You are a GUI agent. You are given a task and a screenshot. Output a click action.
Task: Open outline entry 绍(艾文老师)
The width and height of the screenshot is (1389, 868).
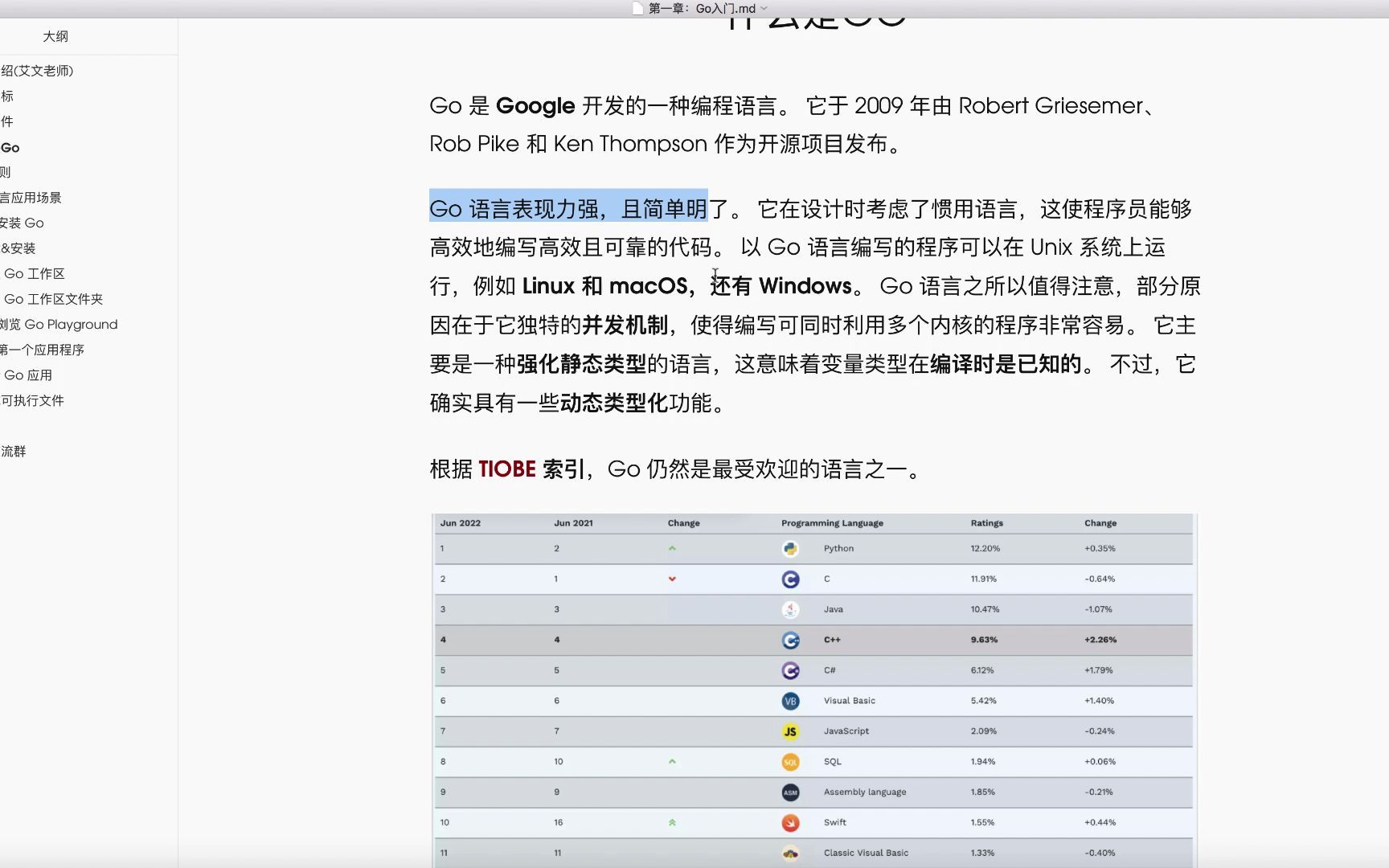37,71
